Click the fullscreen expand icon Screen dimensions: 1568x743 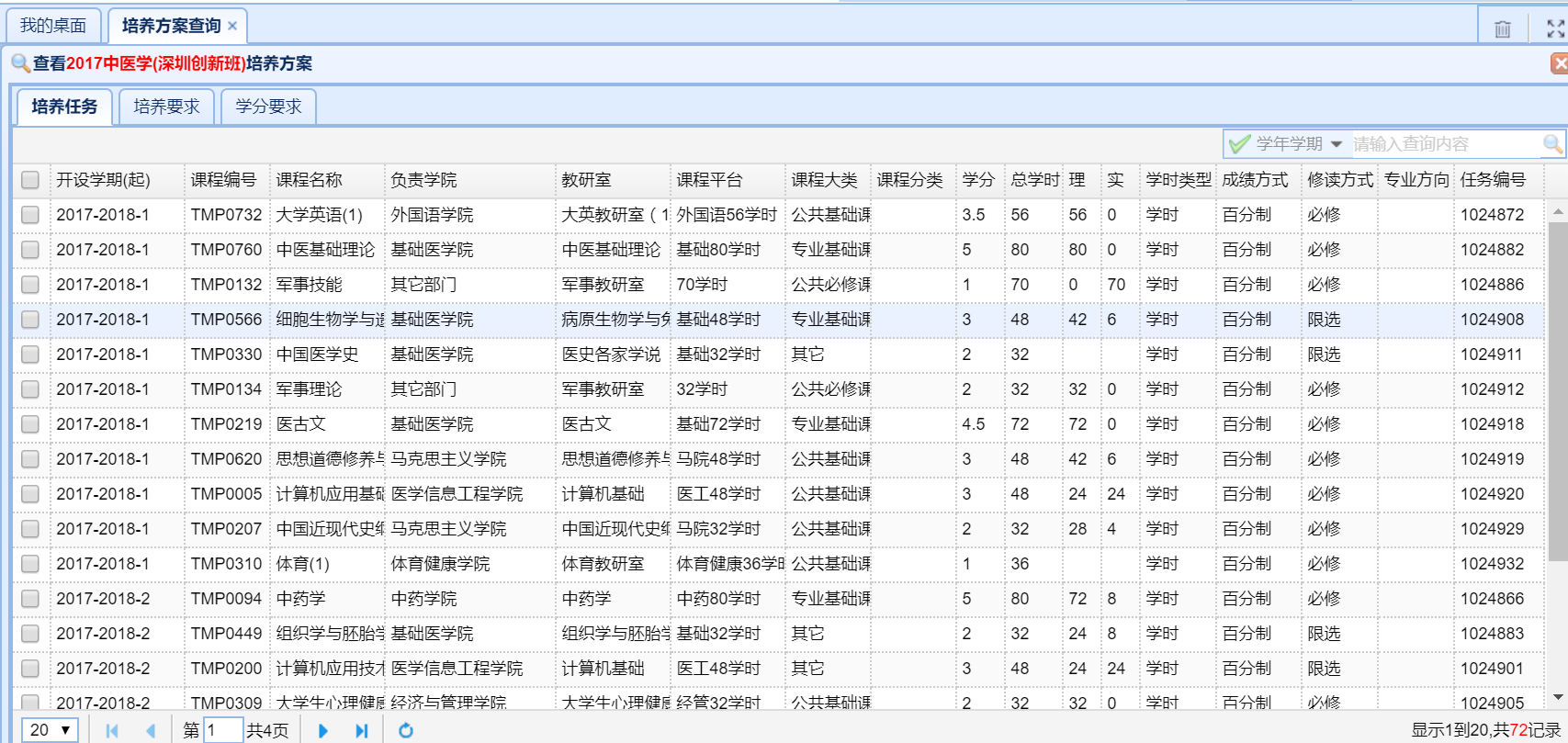click(x=1555, y=28)
